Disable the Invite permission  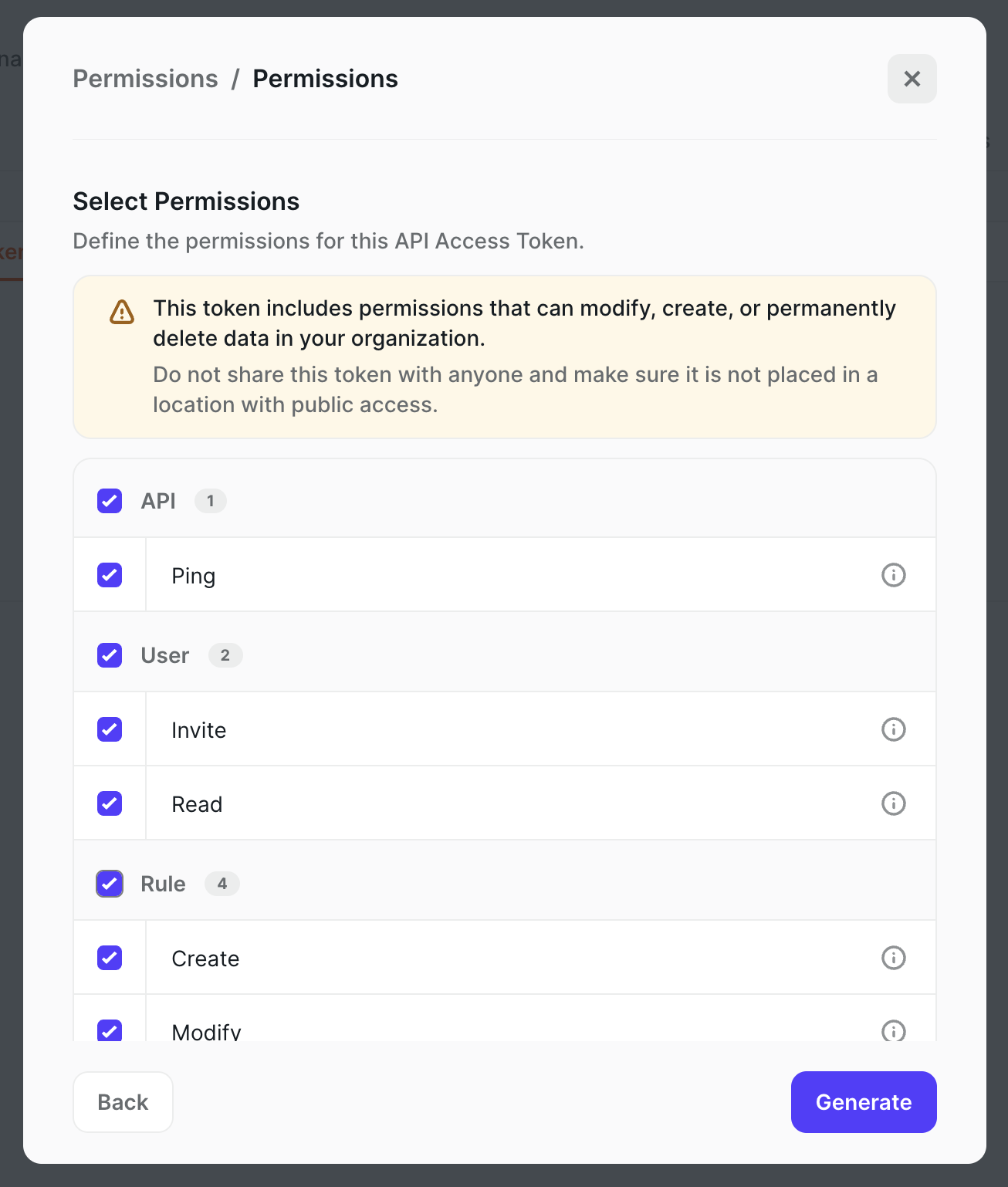pos(109,729)
